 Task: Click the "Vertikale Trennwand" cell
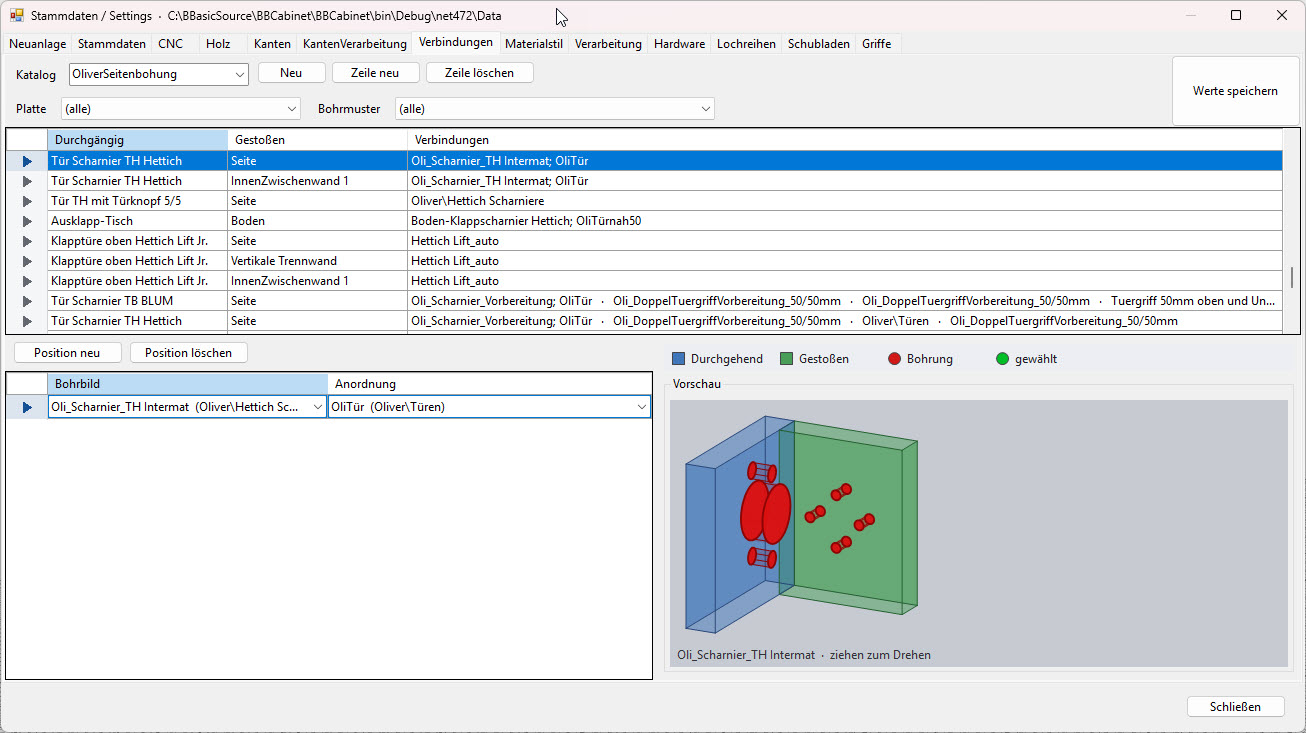coord(318,261)
